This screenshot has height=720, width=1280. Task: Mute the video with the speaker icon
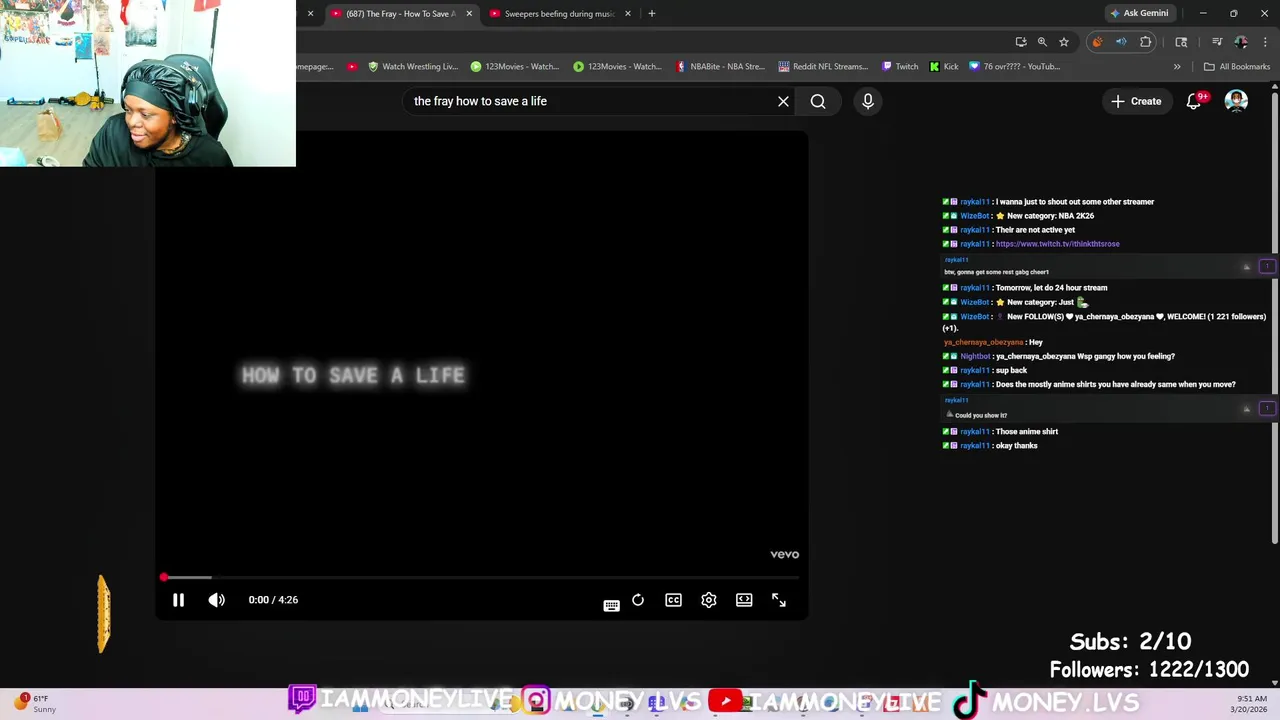[x=217, y=600]
